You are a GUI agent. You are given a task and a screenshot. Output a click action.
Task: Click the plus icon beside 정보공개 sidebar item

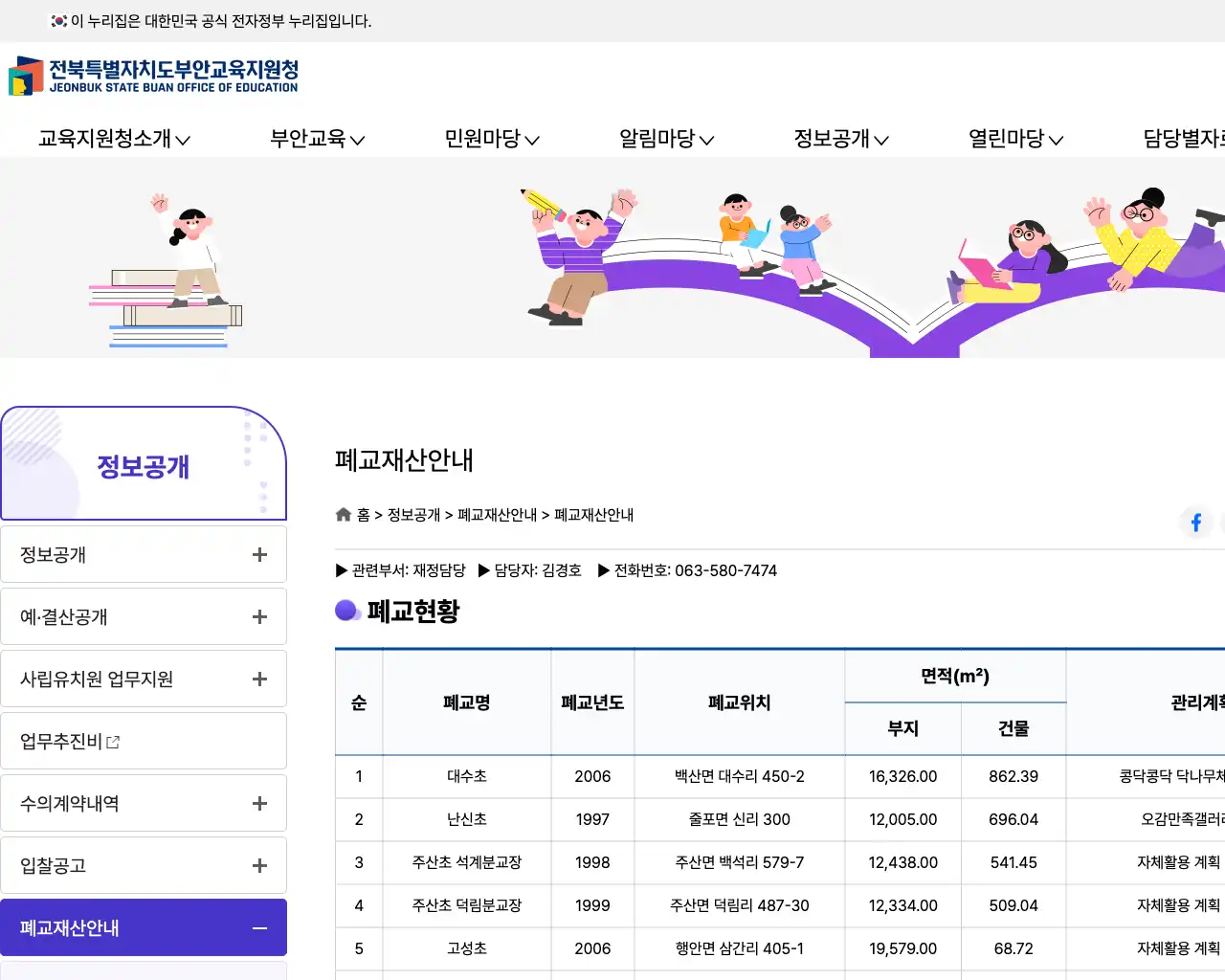pyautogui.click(x=259, y=555)
